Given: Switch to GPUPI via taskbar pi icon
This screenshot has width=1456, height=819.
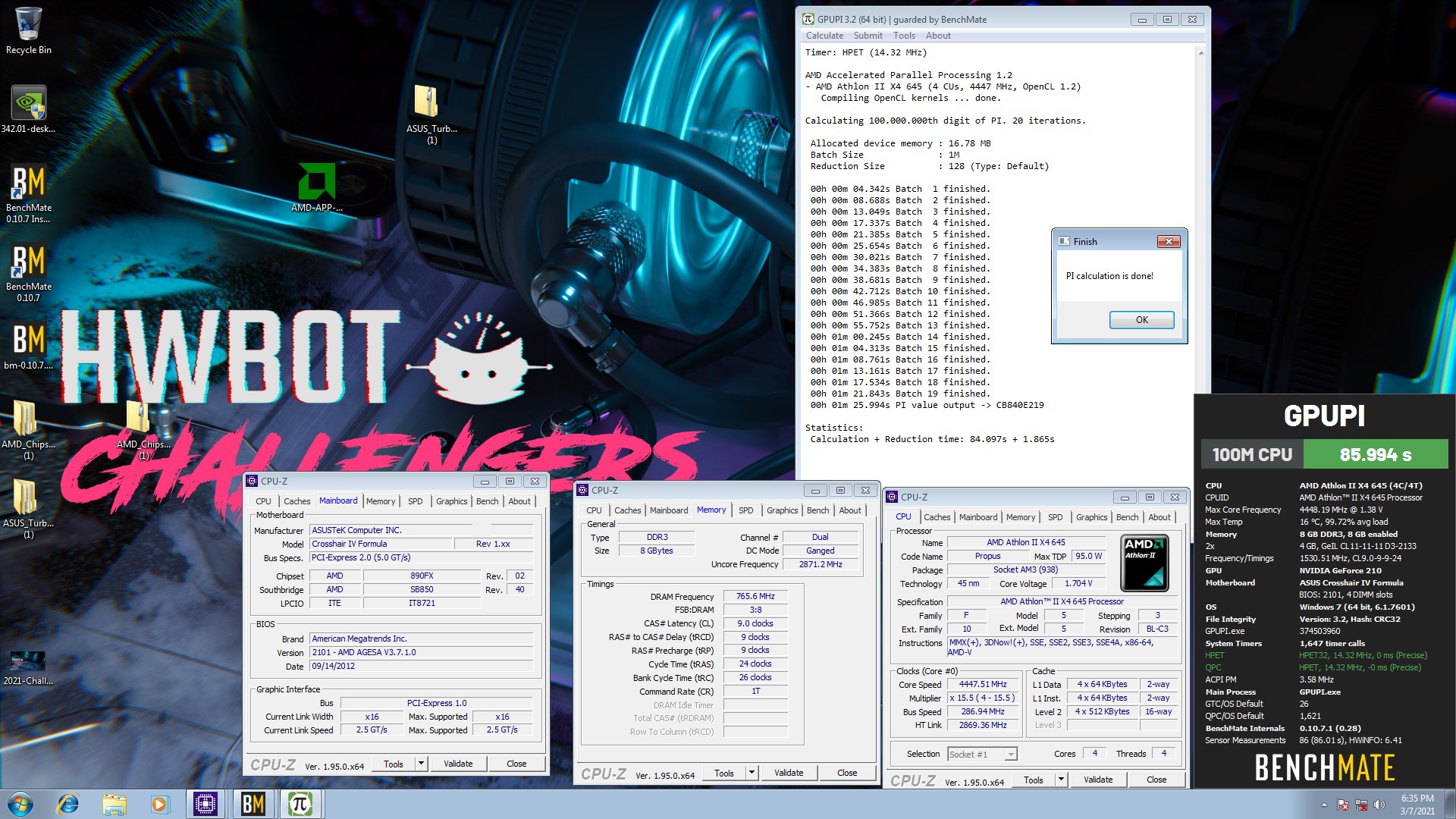Looking at the screenshot, I should [300, 804].
